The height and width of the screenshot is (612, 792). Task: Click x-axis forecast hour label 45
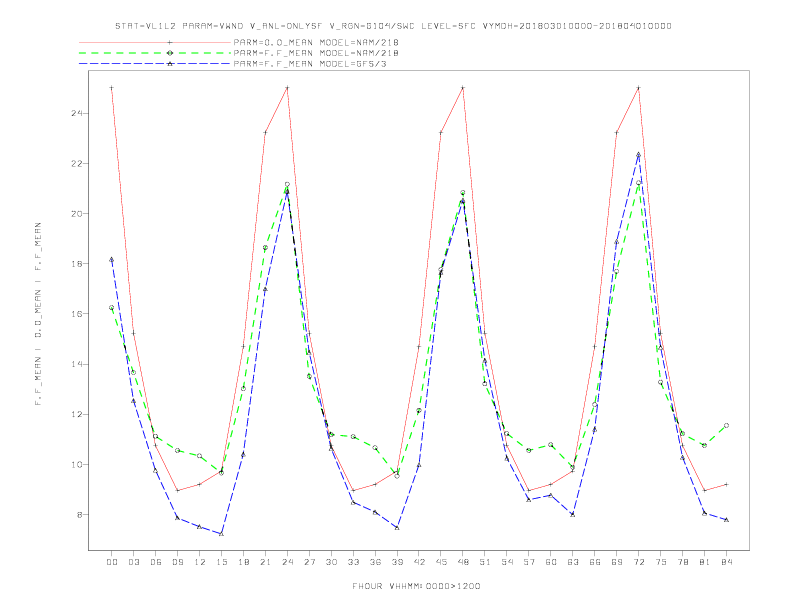pyautogui.click(x=441, y=562)
